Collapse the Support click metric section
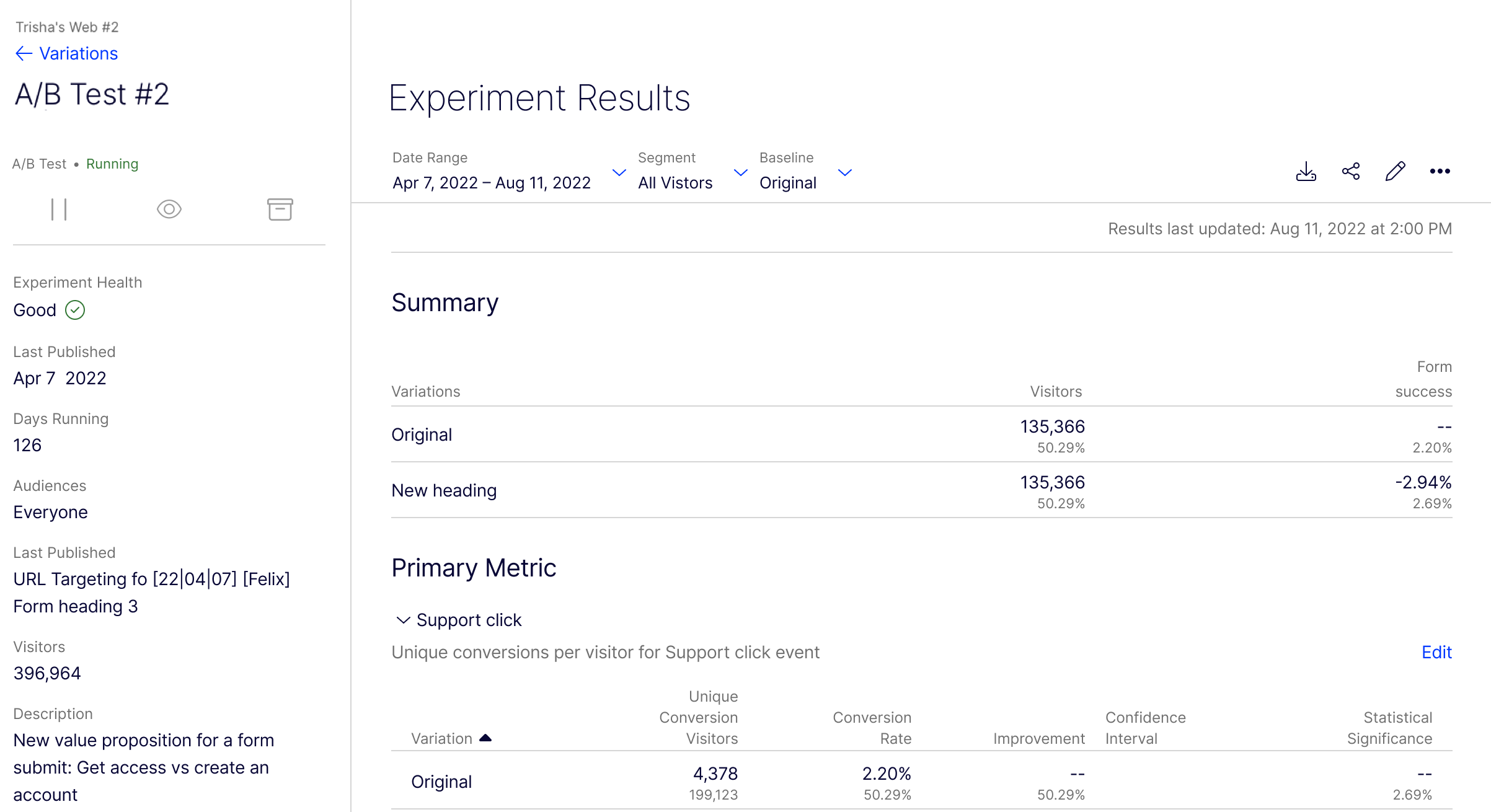The width and height of the screenshot is (1491, 812). coord(403,620)
